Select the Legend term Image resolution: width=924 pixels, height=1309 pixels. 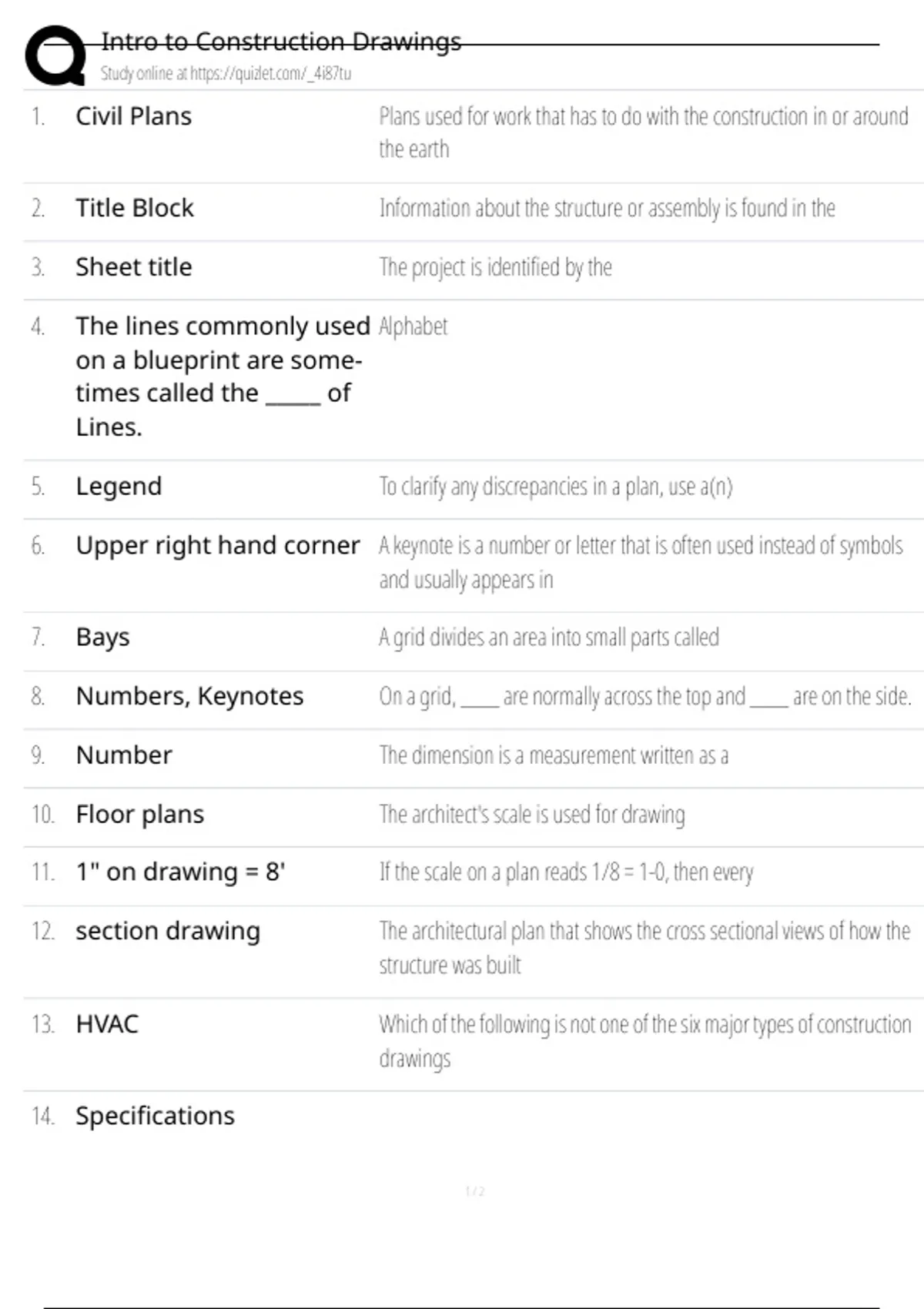(119, 487)
